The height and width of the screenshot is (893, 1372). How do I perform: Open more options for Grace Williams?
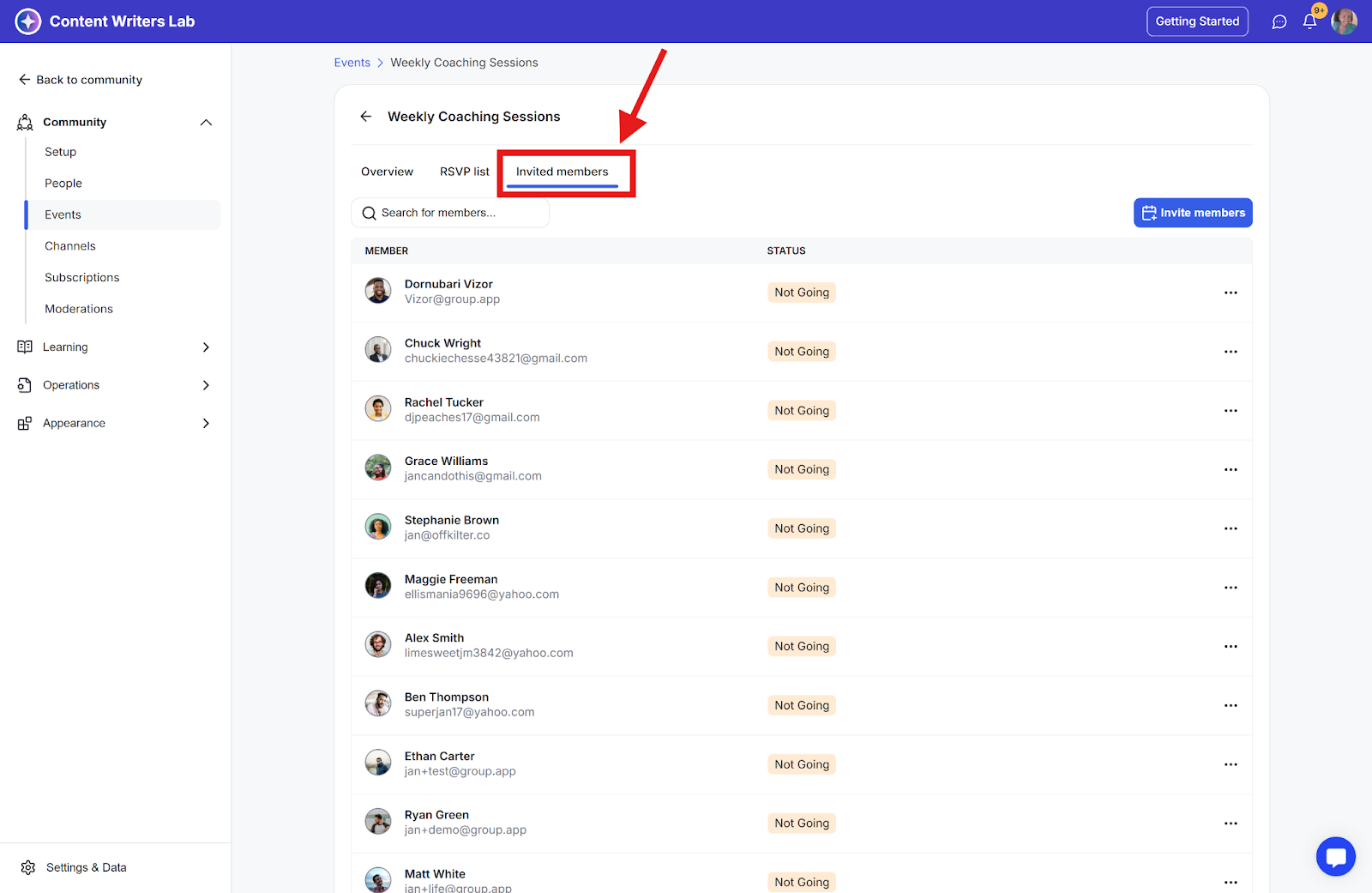(x=1231, y=469)
